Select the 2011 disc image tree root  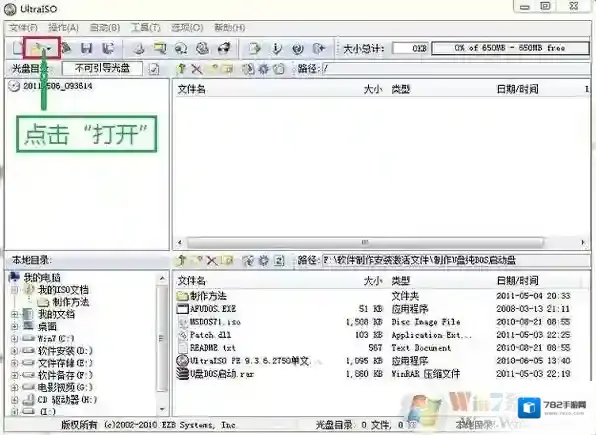pos(51,86)
